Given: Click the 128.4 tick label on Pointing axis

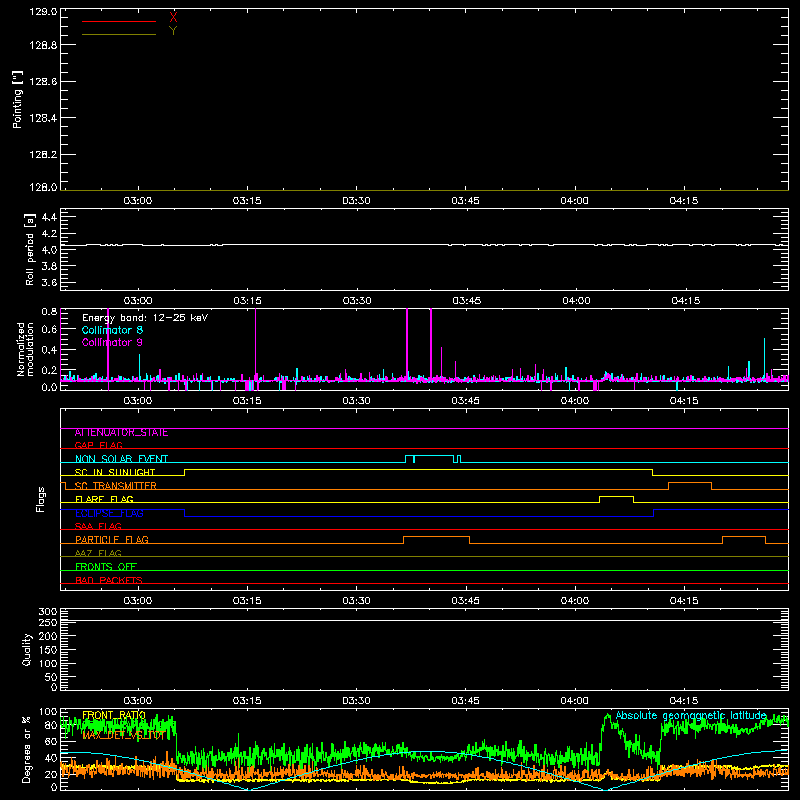Looking at the screenshot, I should click(43, 118).
